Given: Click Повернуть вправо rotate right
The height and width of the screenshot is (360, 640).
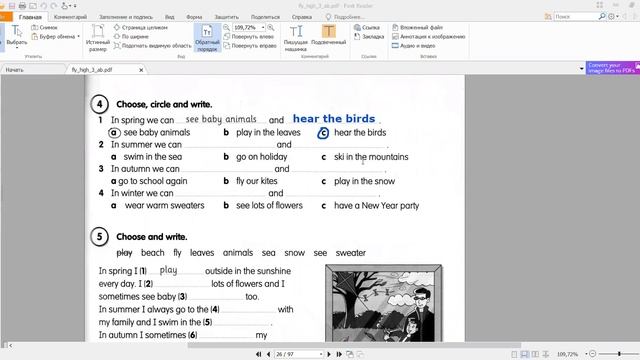Looking at the screenshot, I should click(250, 45).
